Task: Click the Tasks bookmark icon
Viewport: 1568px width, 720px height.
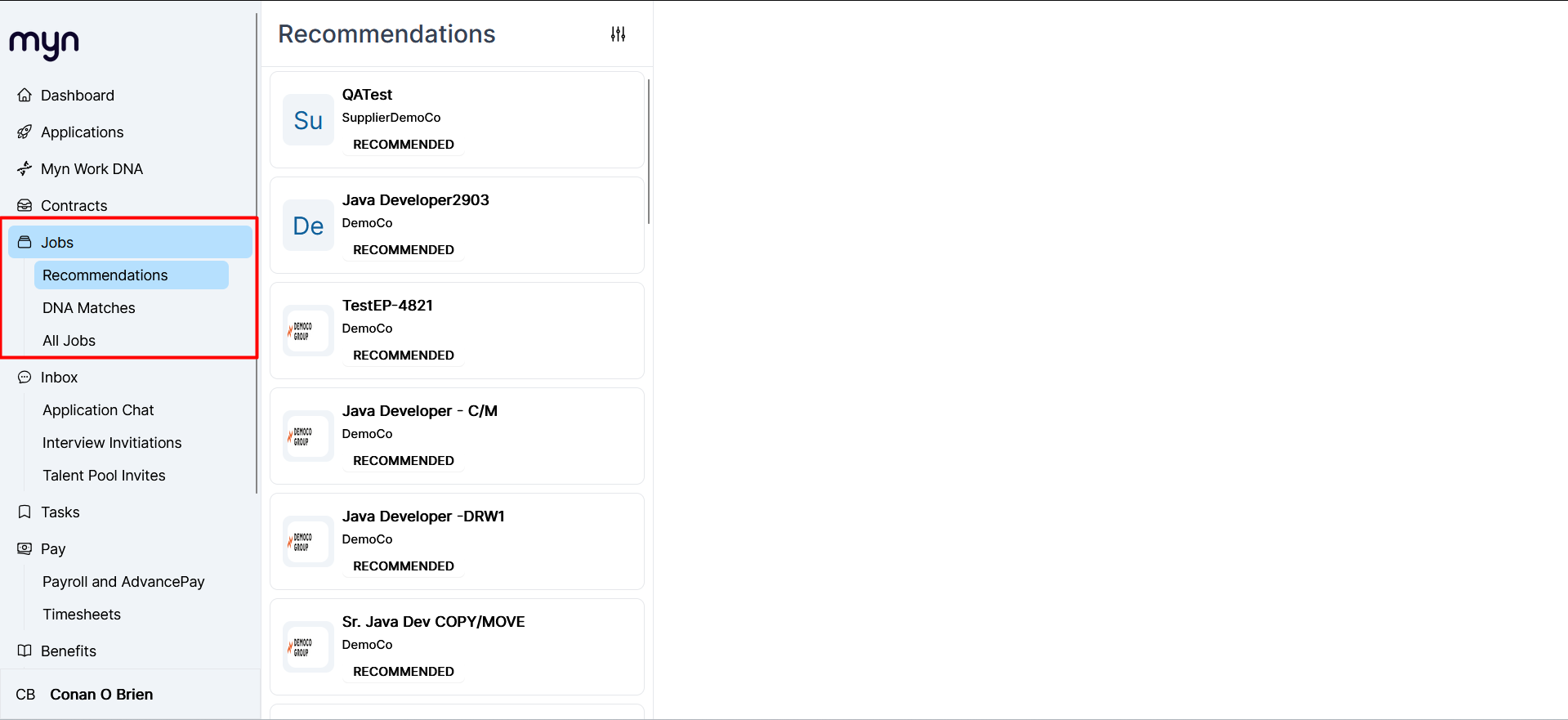Action: point(25,512)
